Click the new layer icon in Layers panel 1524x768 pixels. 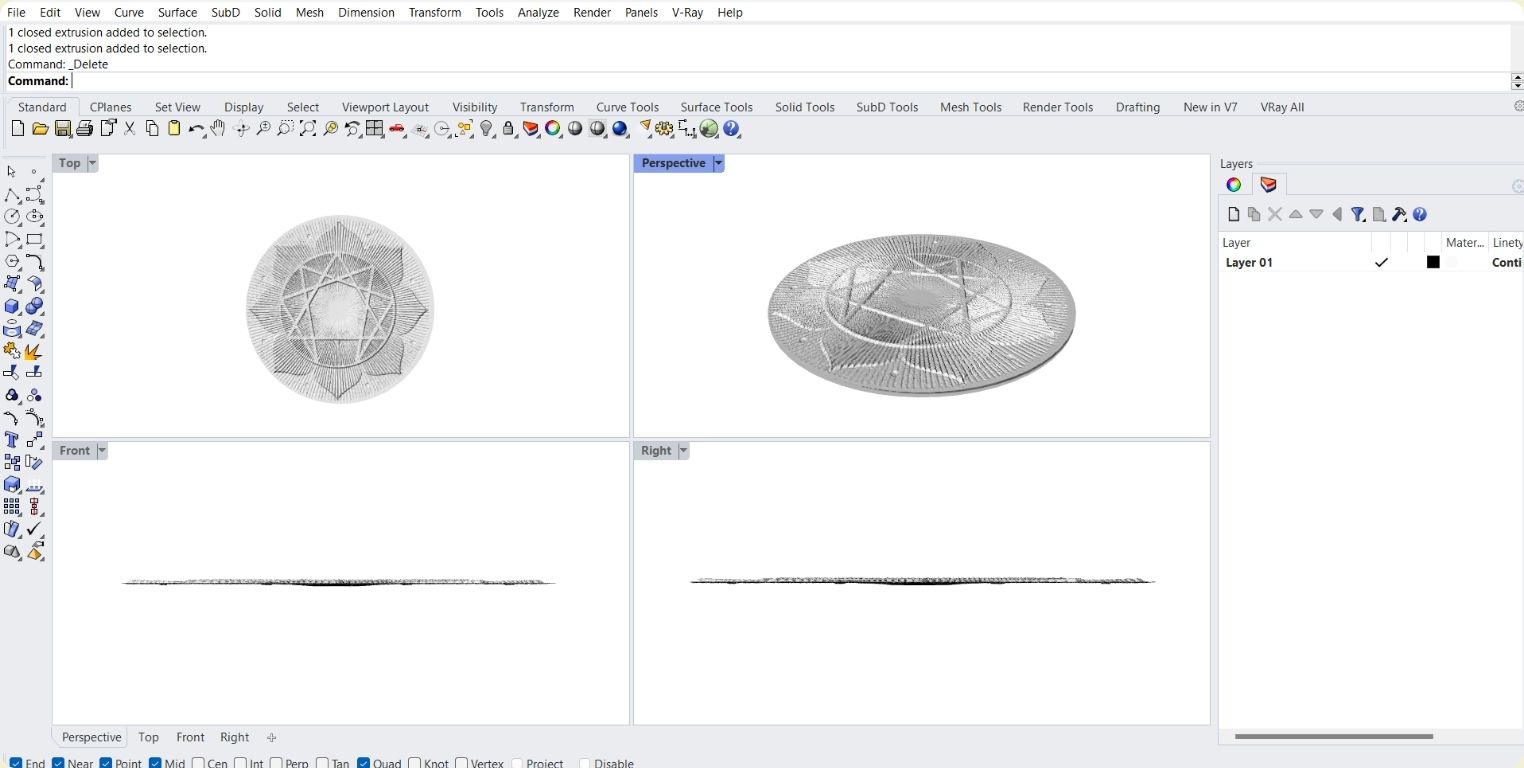tap(1234, 214)
